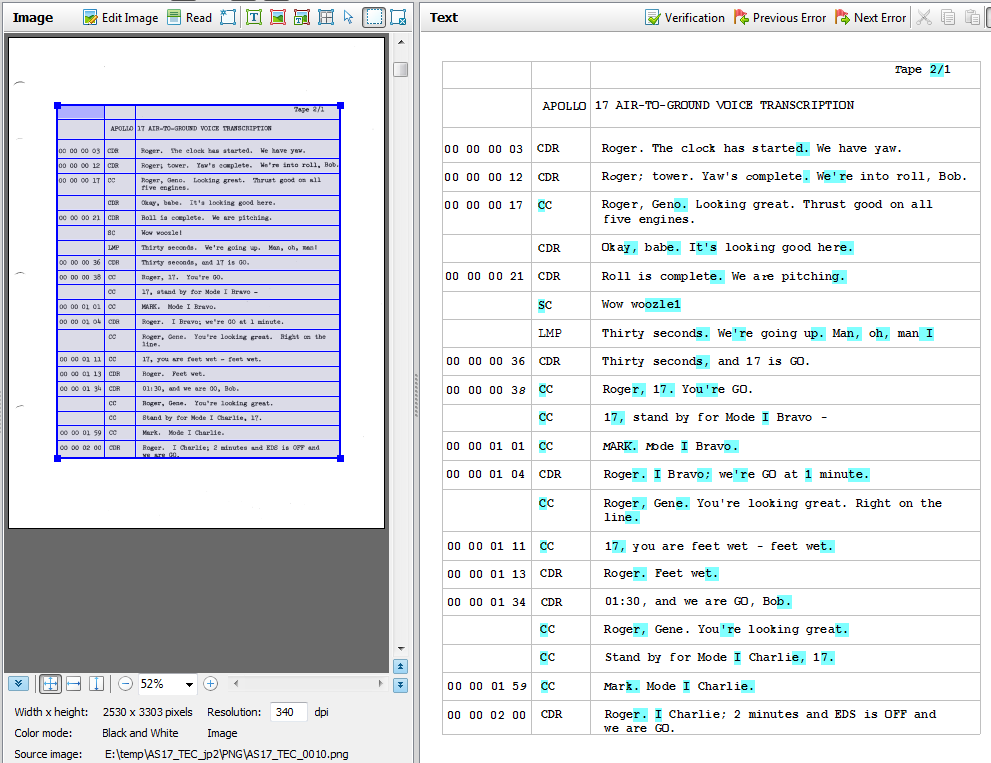Click 'Roger. Feet wet.' text
This screenshot has width=991, height=763.
point(661,573)
